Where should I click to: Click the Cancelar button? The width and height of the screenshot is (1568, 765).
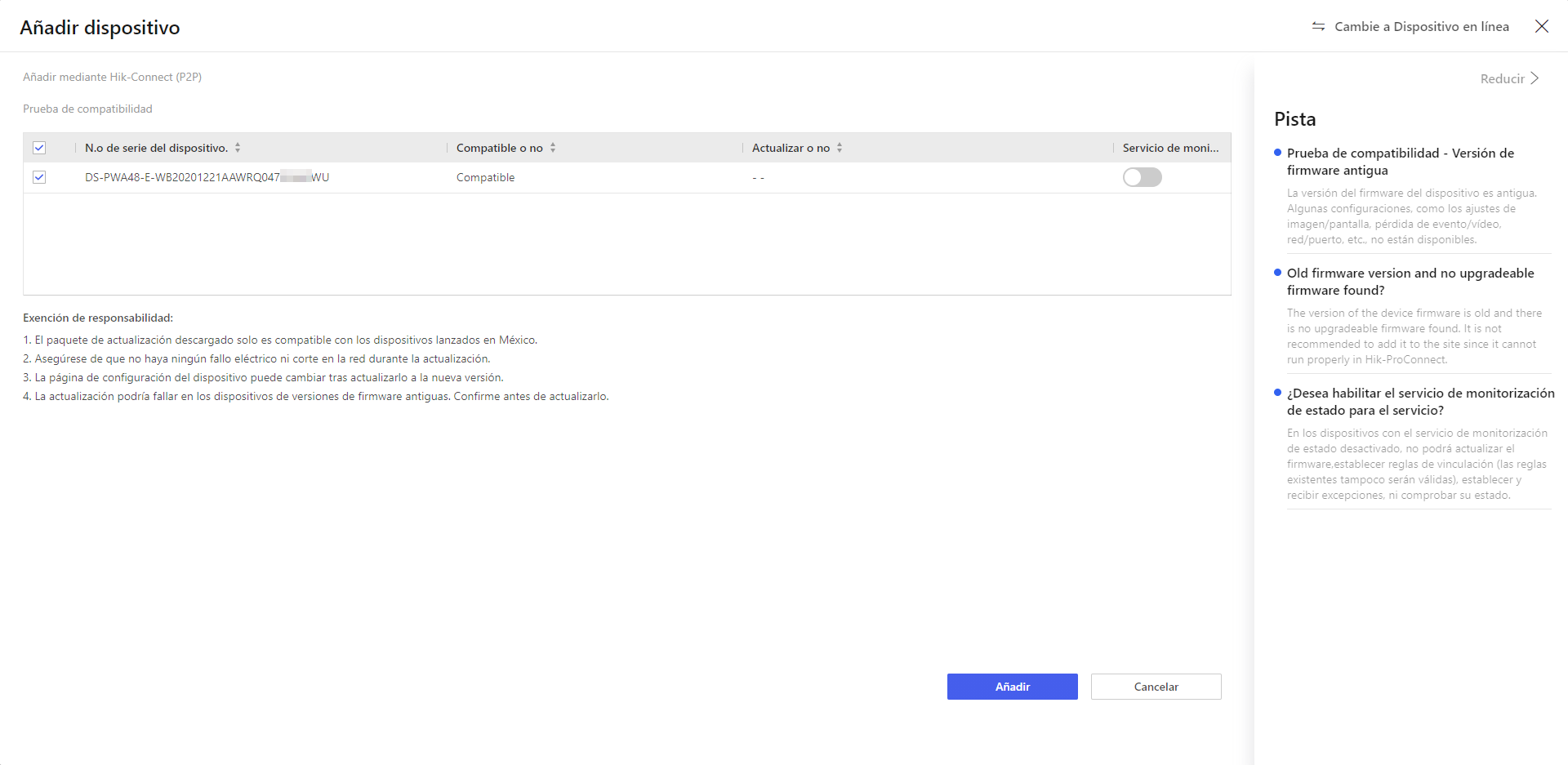click(1156, 687)
